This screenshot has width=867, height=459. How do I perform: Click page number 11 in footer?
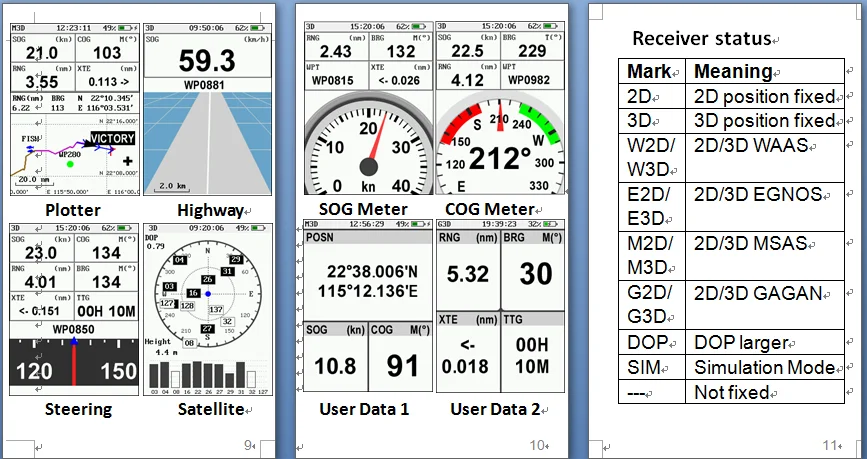point(830,445)
